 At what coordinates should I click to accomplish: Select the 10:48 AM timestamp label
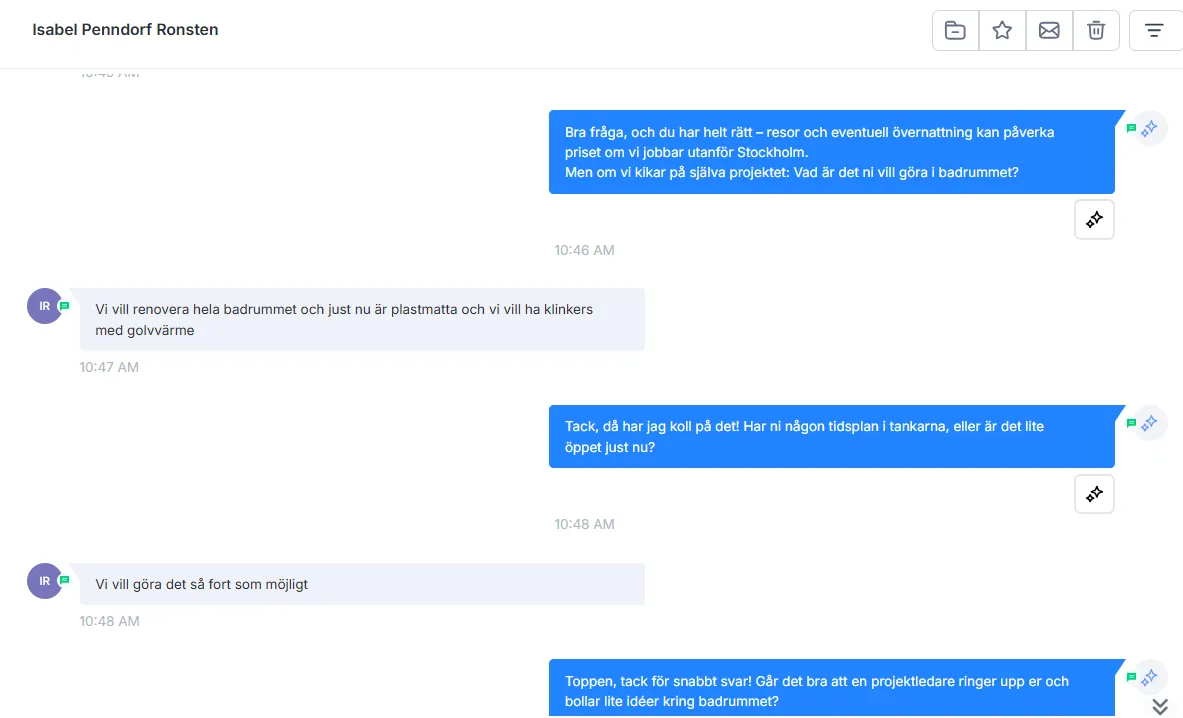click(585, 523)
